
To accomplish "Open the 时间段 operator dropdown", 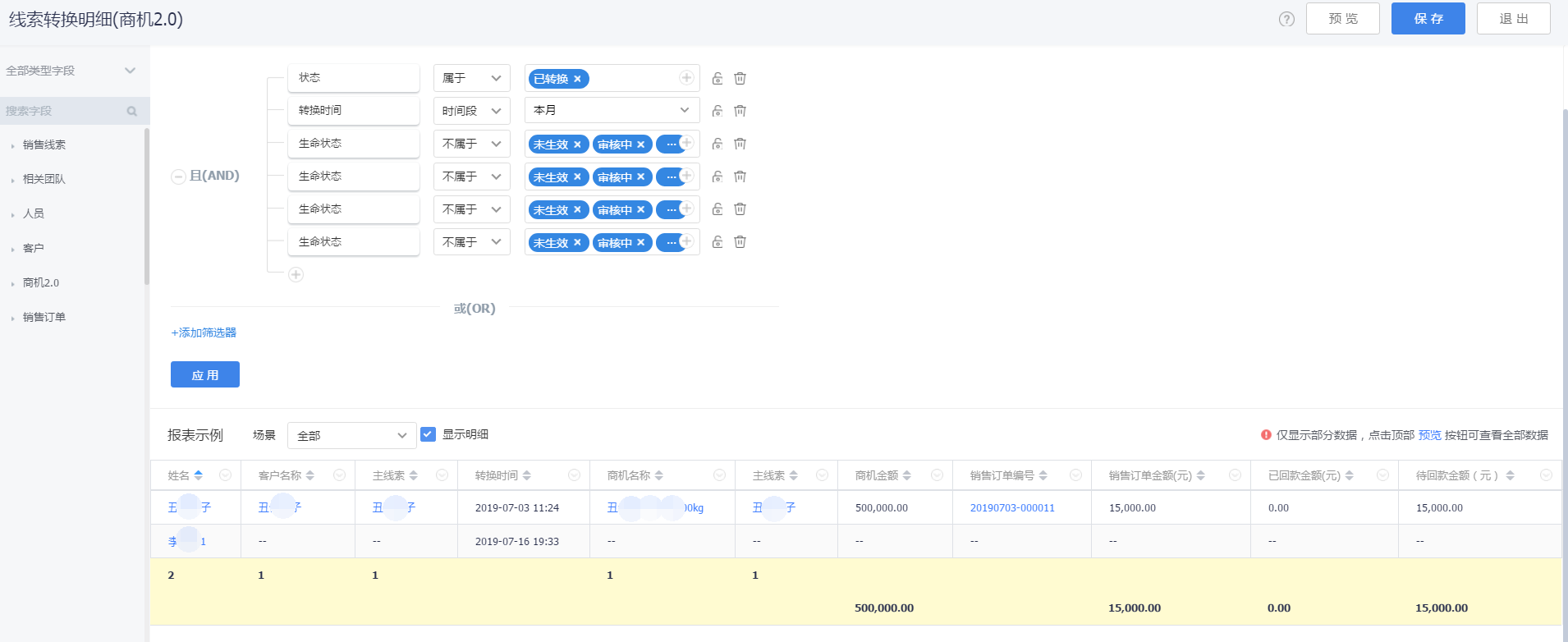I will pos(472,111).
